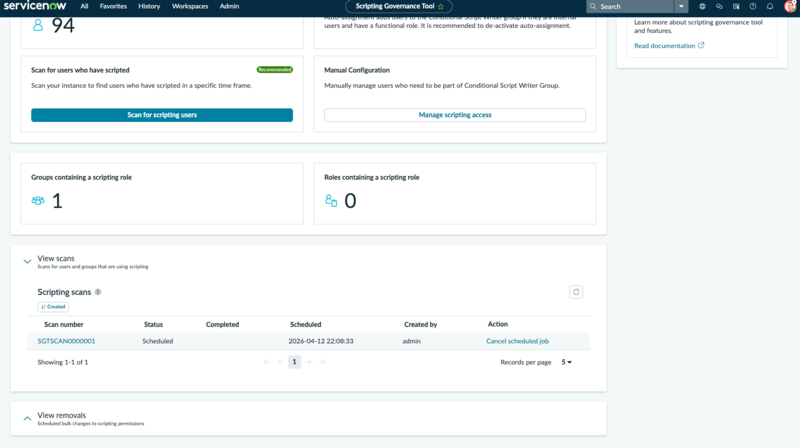Click the admin created-by cell

click(411, 341)
